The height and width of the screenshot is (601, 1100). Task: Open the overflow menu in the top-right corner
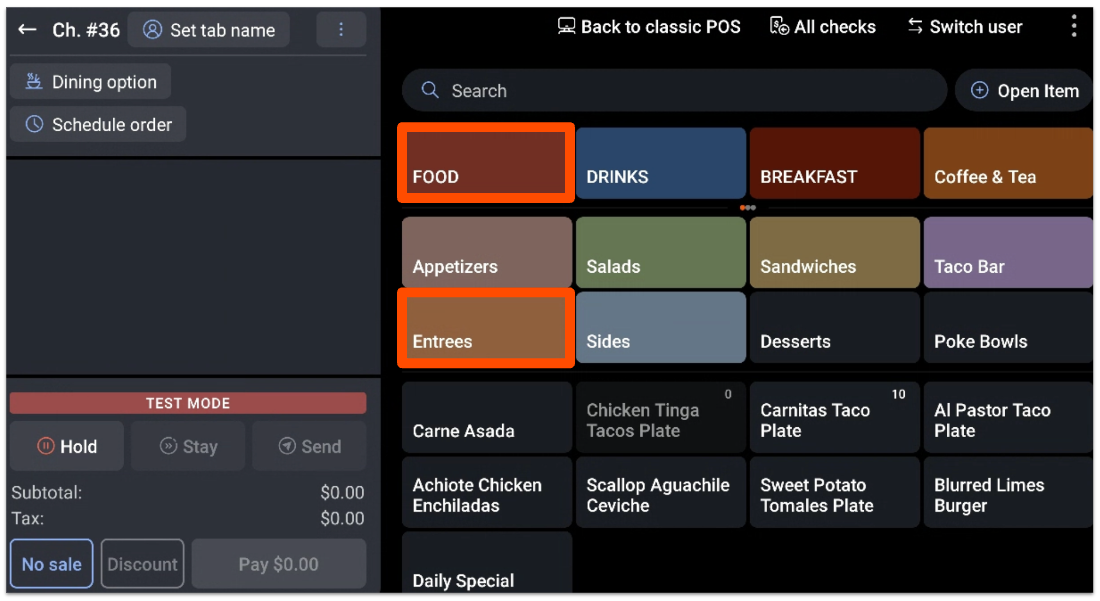(x=1073, y=26)
